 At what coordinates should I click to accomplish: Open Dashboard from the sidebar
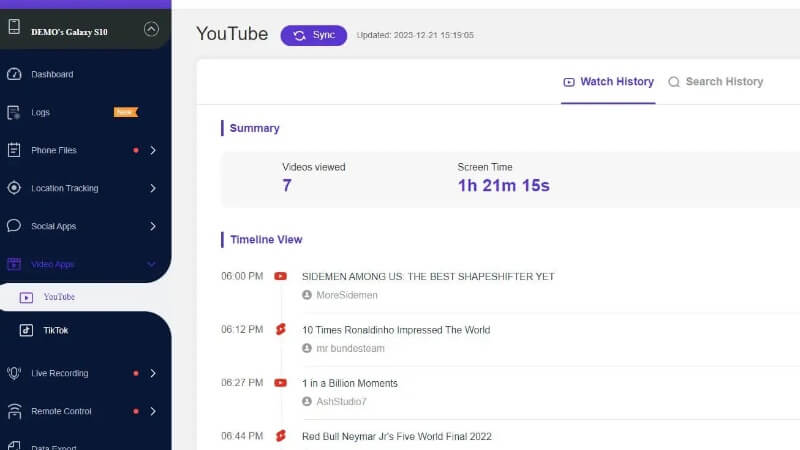point(52,74)
